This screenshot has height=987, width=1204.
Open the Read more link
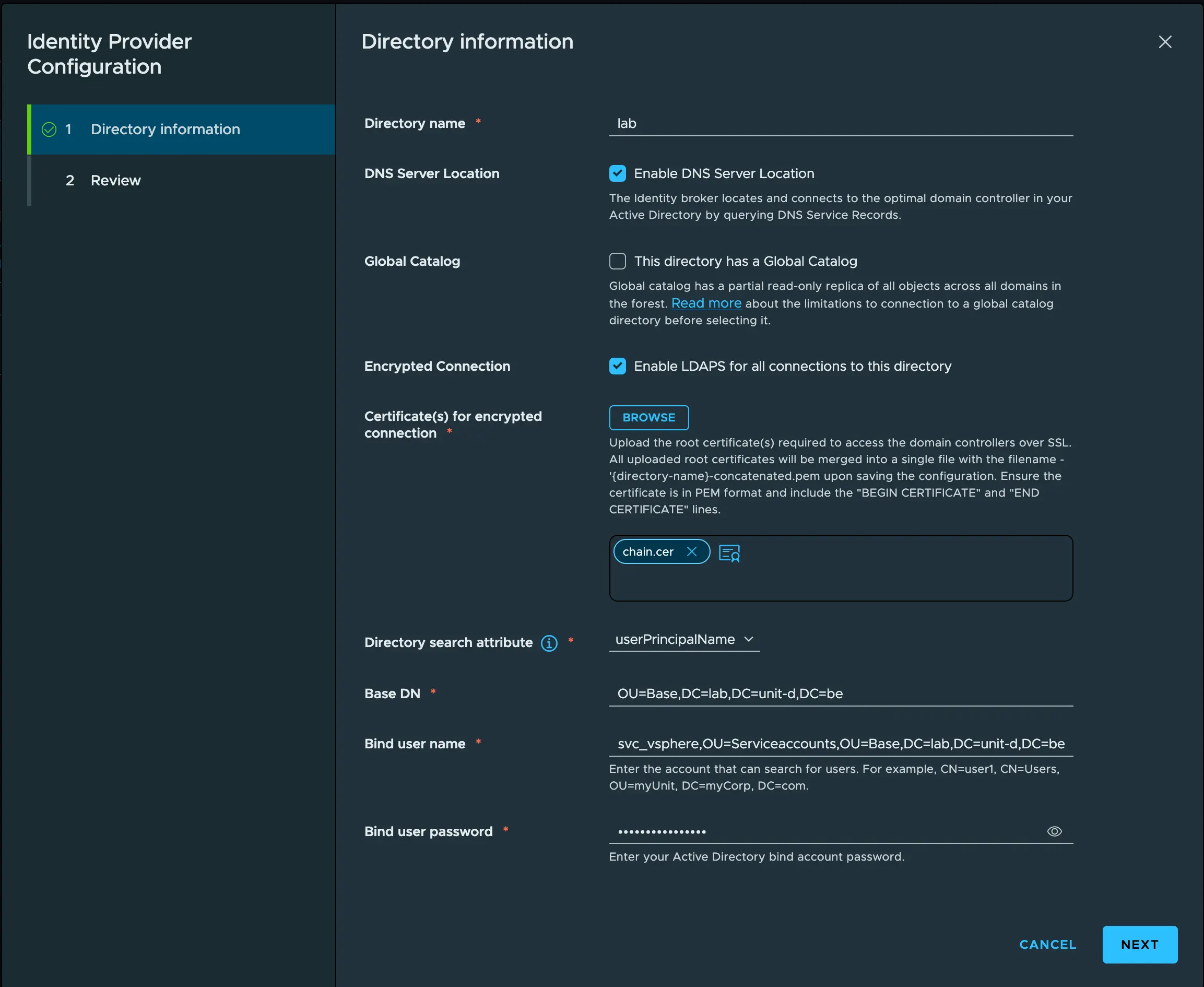pyautogui.click(x=706, y=303)
